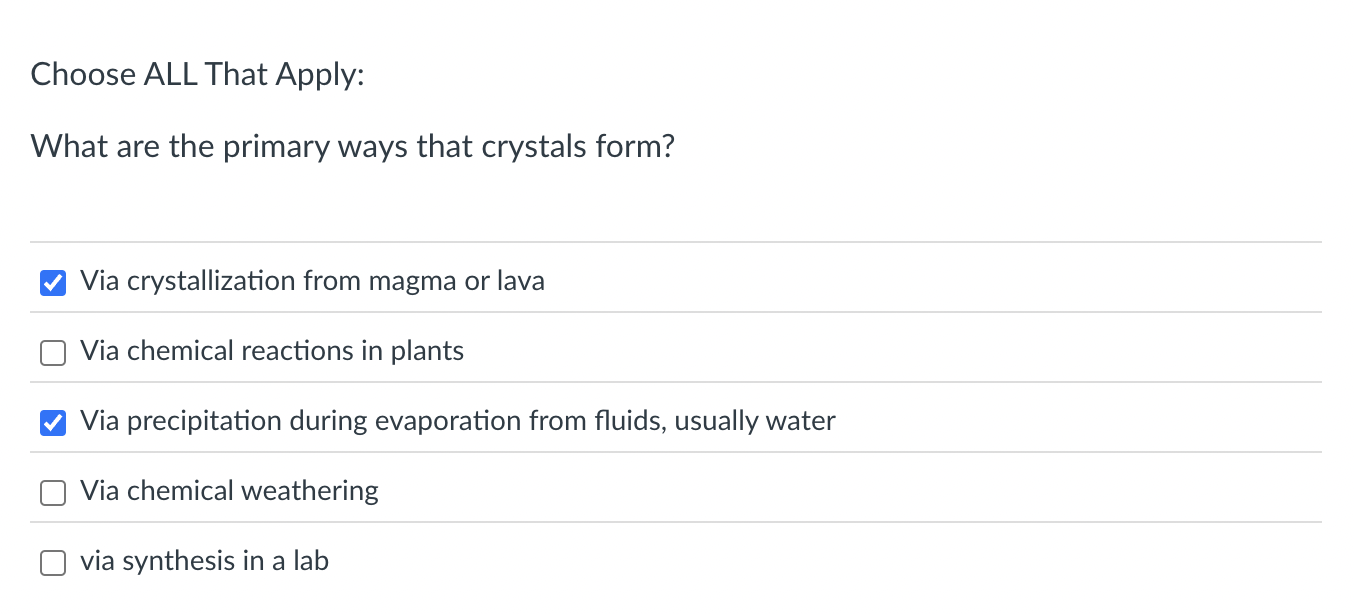Click the label 'via synthesis in a lab'
This screenshot has height=614, width=1354.
coord(205,561)
